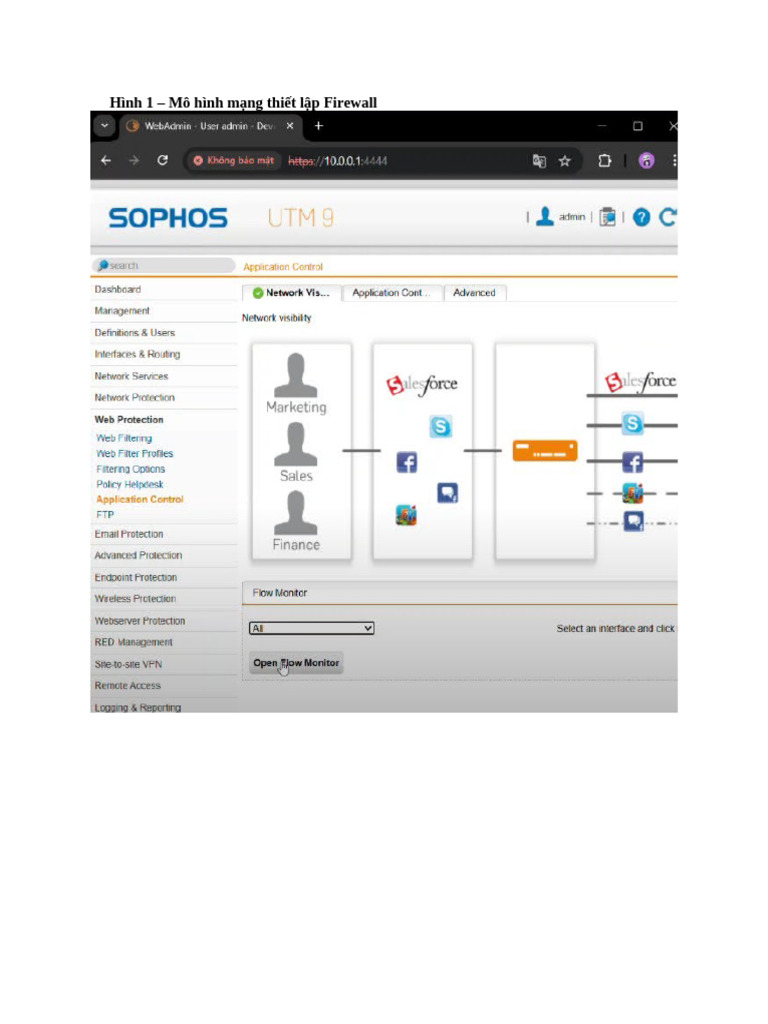Screen dimensions: 768x1024
Task: Open Logging & Reporting menu
Action: (x=137, y=707)
